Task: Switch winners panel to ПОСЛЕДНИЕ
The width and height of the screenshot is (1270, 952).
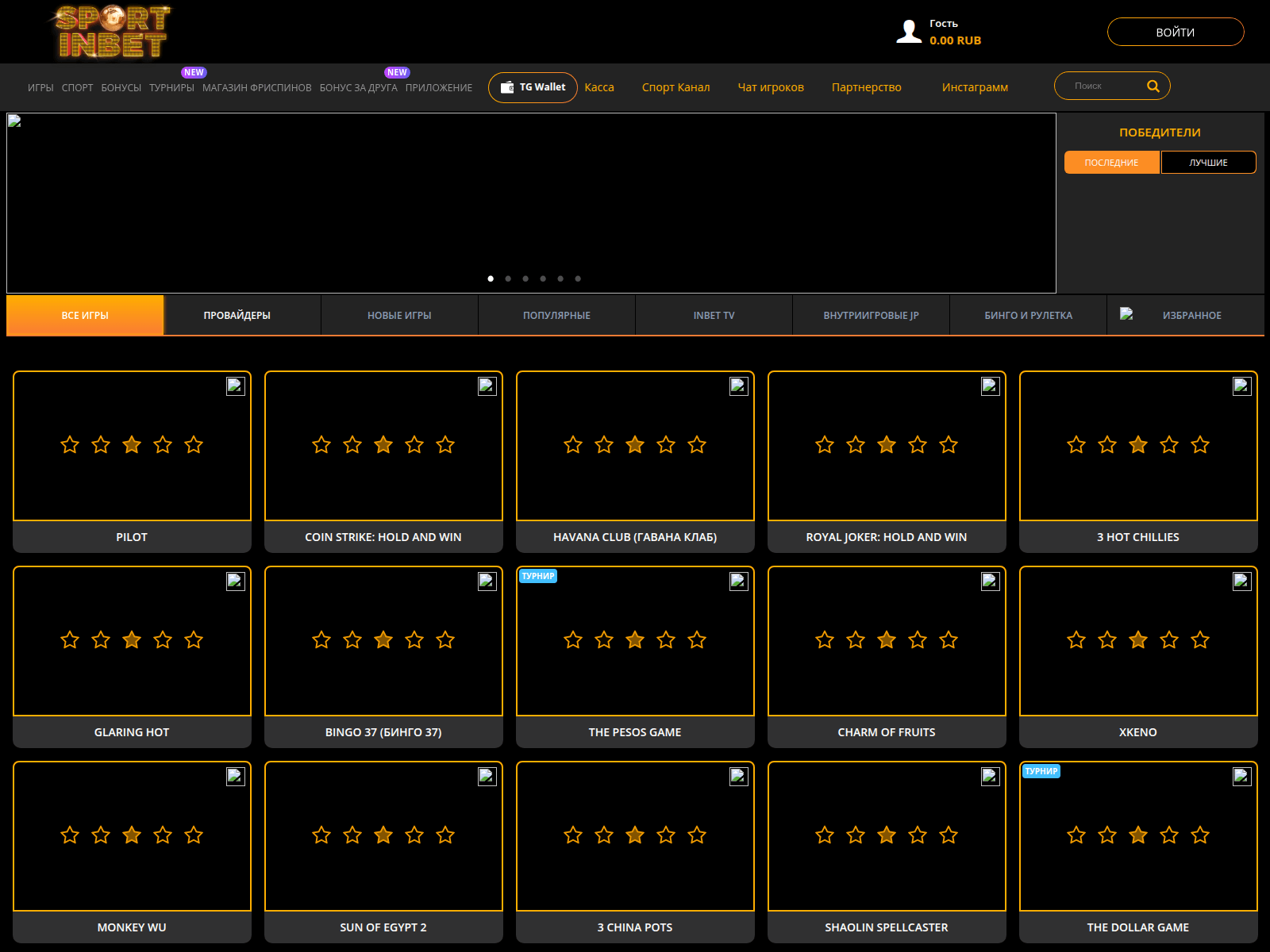Action: tap(1111, 162)
